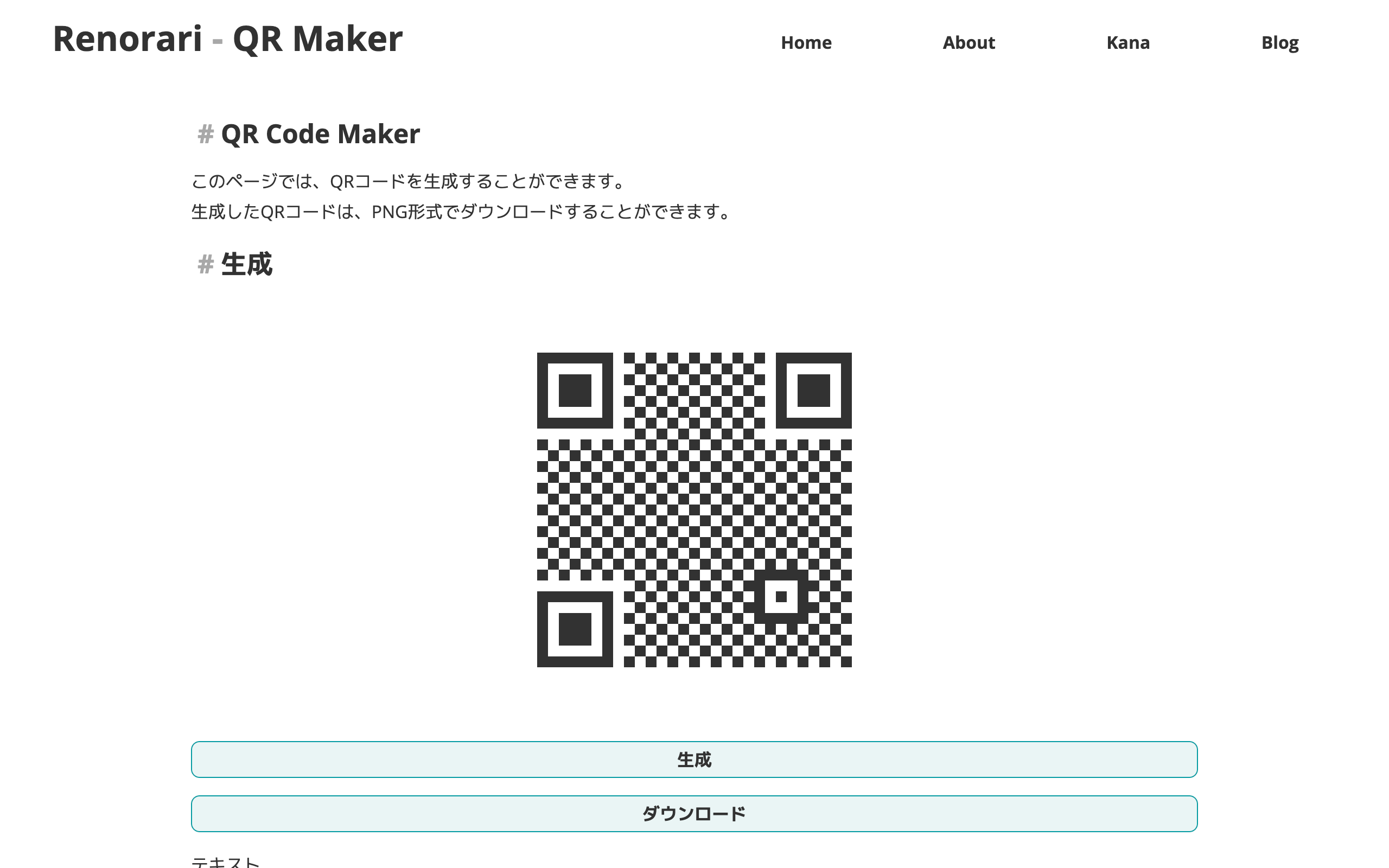Click the hash symbol before 生成 heading
The height and width of the screenshot is (868, 1389).
[x=206, y=265]
